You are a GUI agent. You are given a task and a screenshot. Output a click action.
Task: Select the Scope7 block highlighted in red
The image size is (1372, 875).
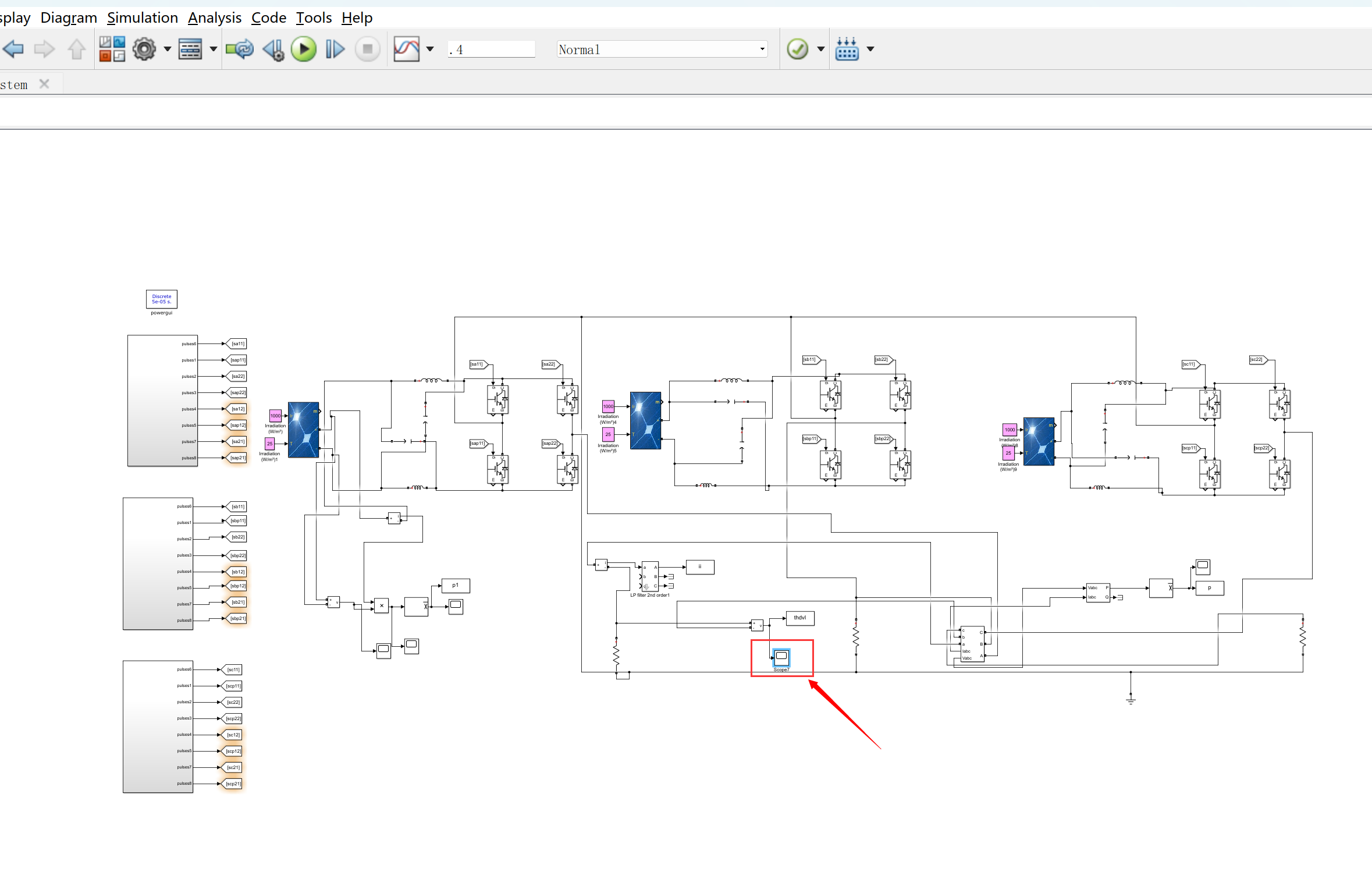(781, 657)
